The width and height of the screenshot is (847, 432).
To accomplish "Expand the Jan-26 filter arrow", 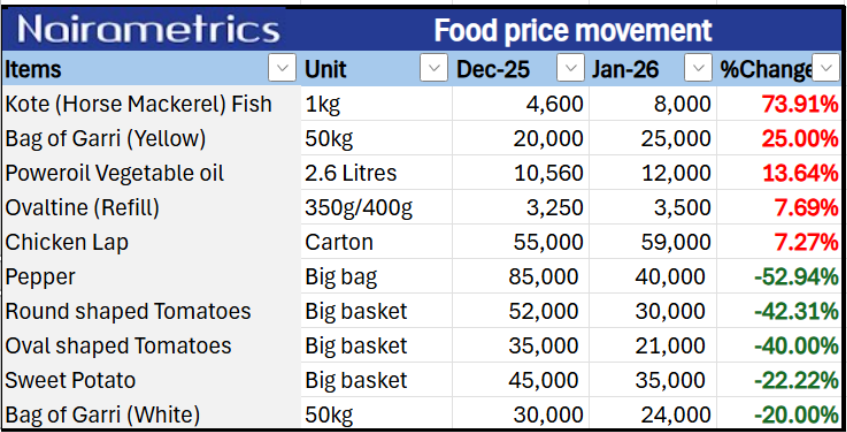I will pos(697,69).
